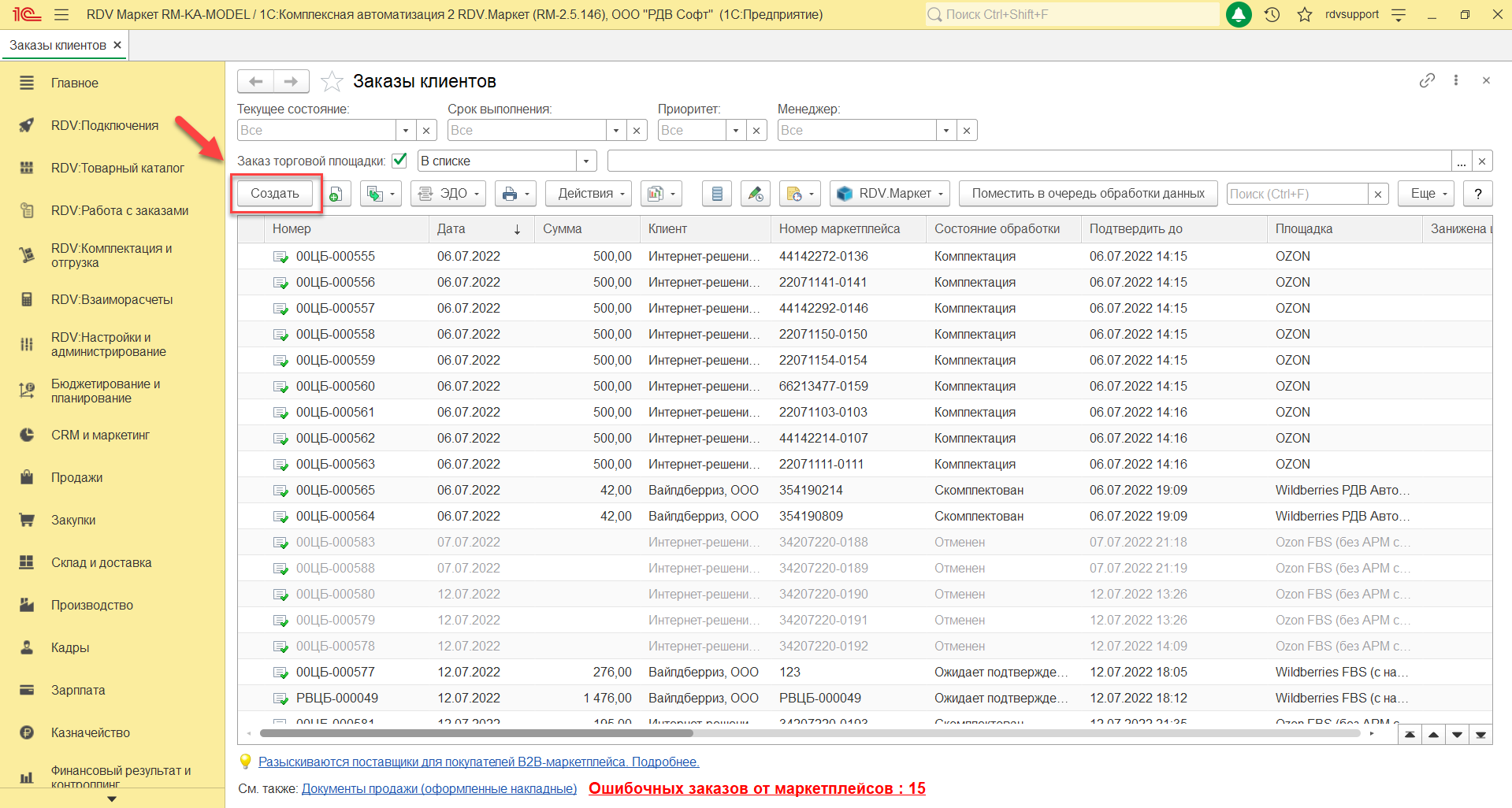
Task: Click the get-link chain icon
Action: (1427, 80)
